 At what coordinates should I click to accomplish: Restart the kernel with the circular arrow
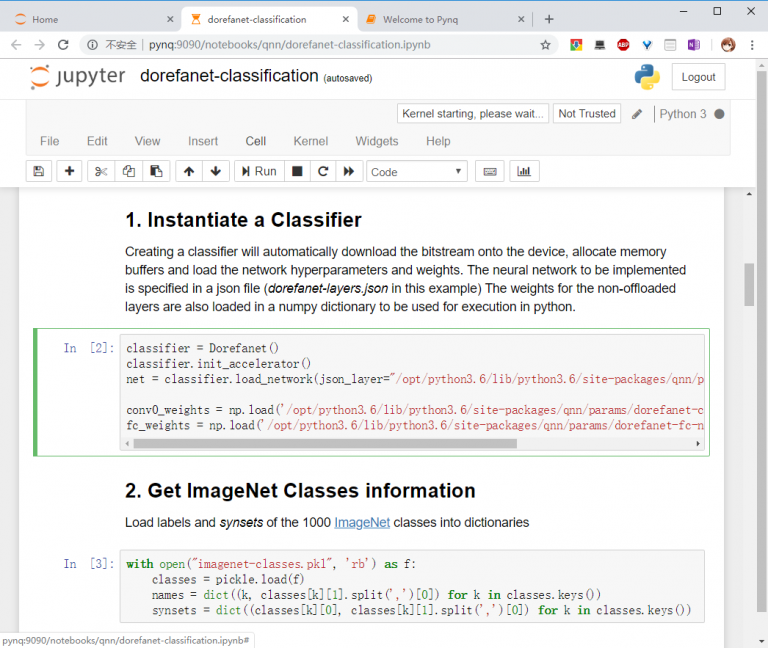pos(323,171)
